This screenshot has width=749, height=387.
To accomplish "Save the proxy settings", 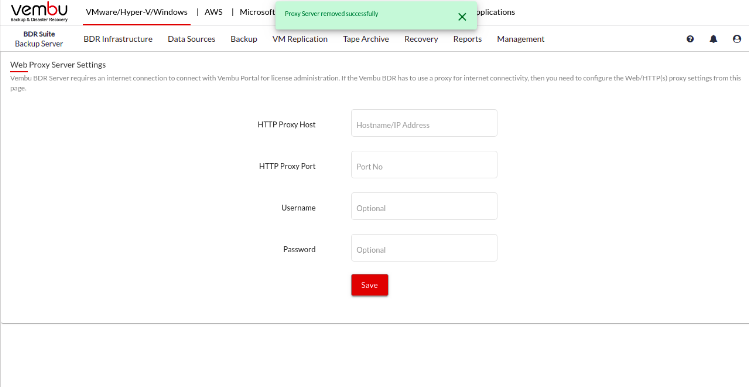I will click(369, 285).
